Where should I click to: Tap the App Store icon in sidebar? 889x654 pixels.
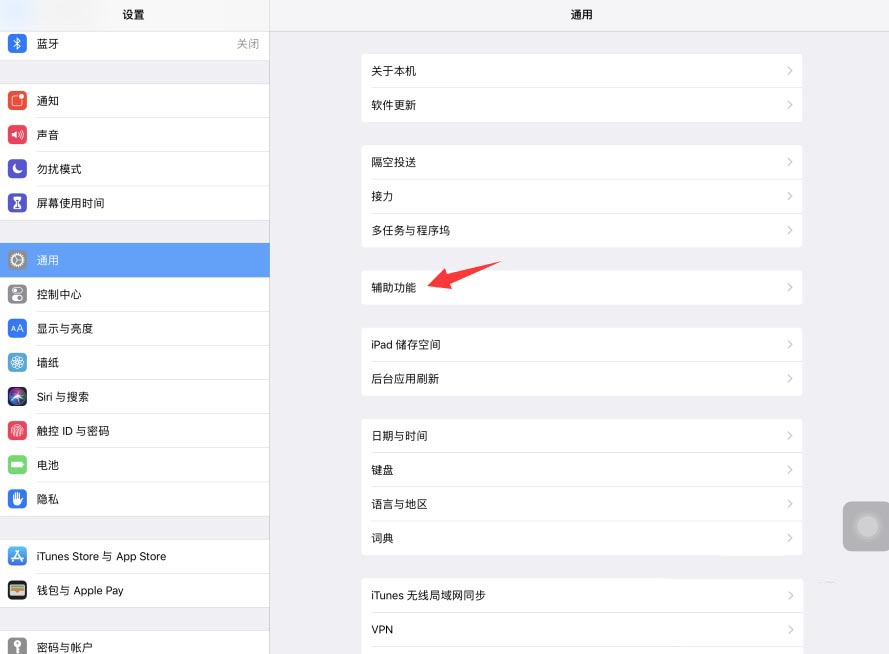[x=17, y=556]
